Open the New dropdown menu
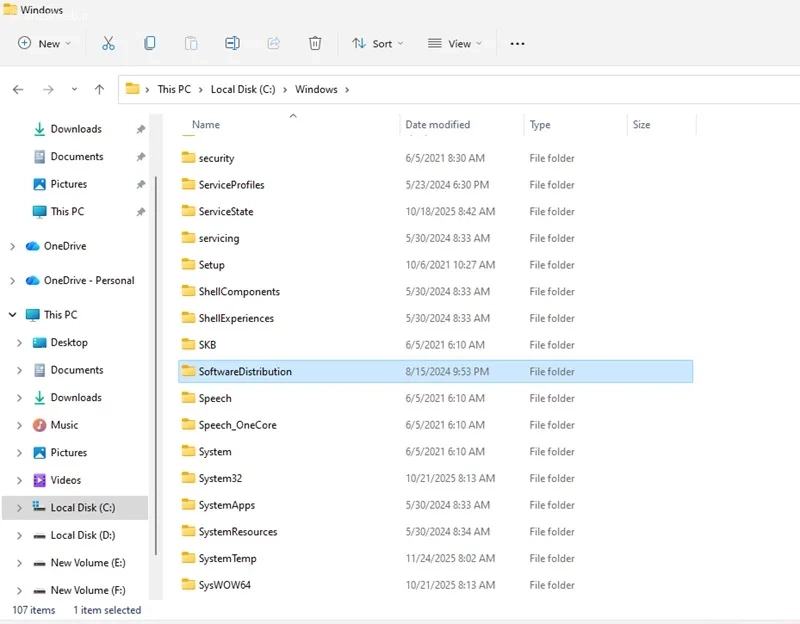This screenshot has width=800, height=624. coord(44,43)
